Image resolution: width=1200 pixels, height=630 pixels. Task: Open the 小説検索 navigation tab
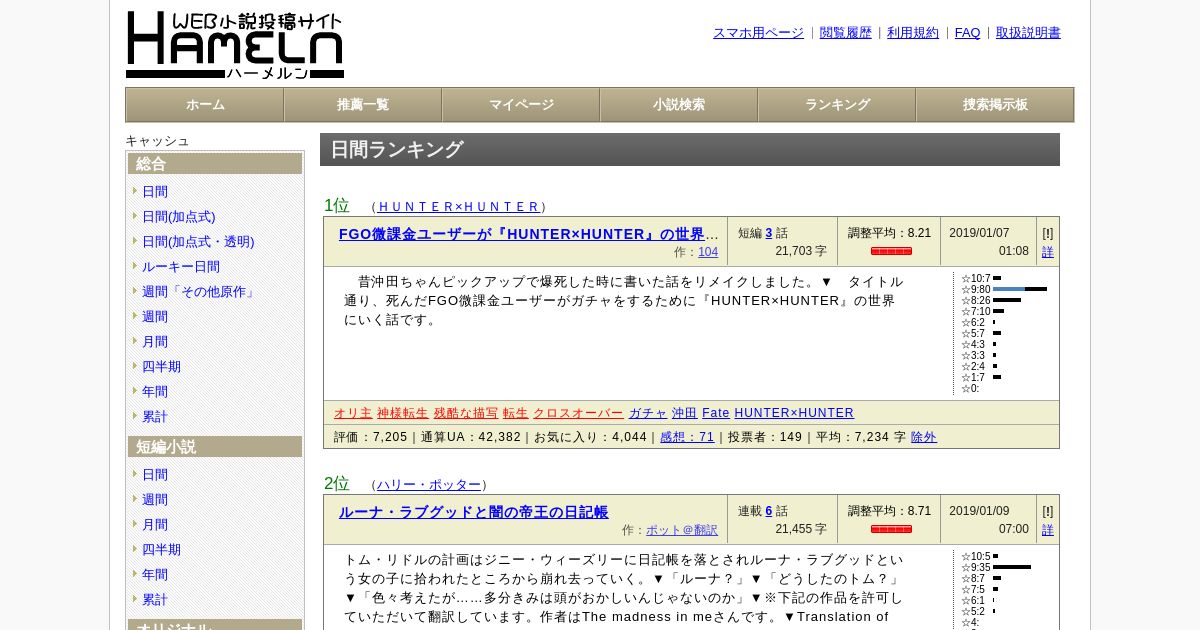pos(679,105)
